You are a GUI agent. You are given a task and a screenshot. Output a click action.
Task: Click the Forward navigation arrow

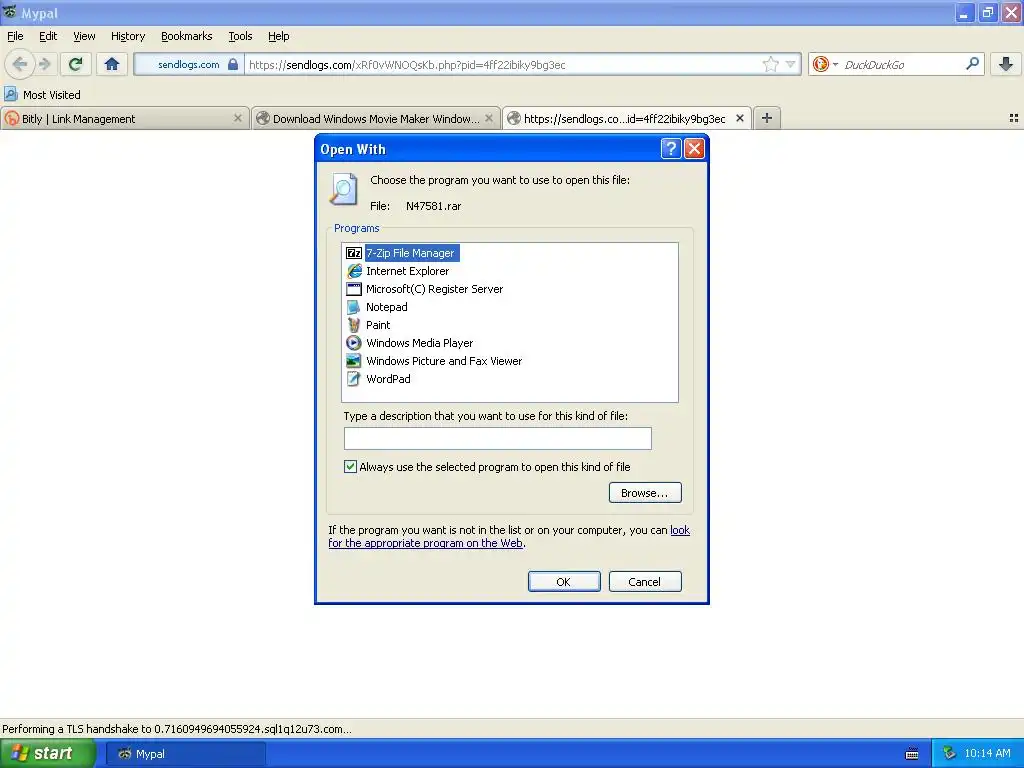click(44, 64)
